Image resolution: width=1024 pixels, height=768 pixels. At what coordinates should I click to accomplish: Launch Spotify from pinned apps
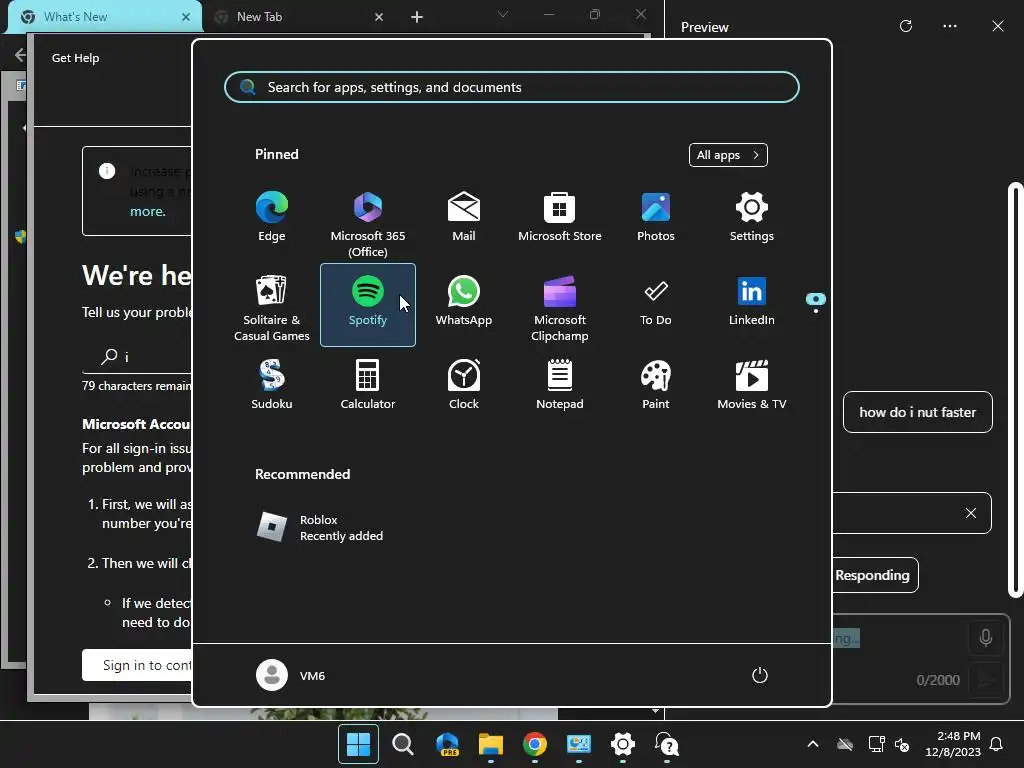(x=368, y=304)
